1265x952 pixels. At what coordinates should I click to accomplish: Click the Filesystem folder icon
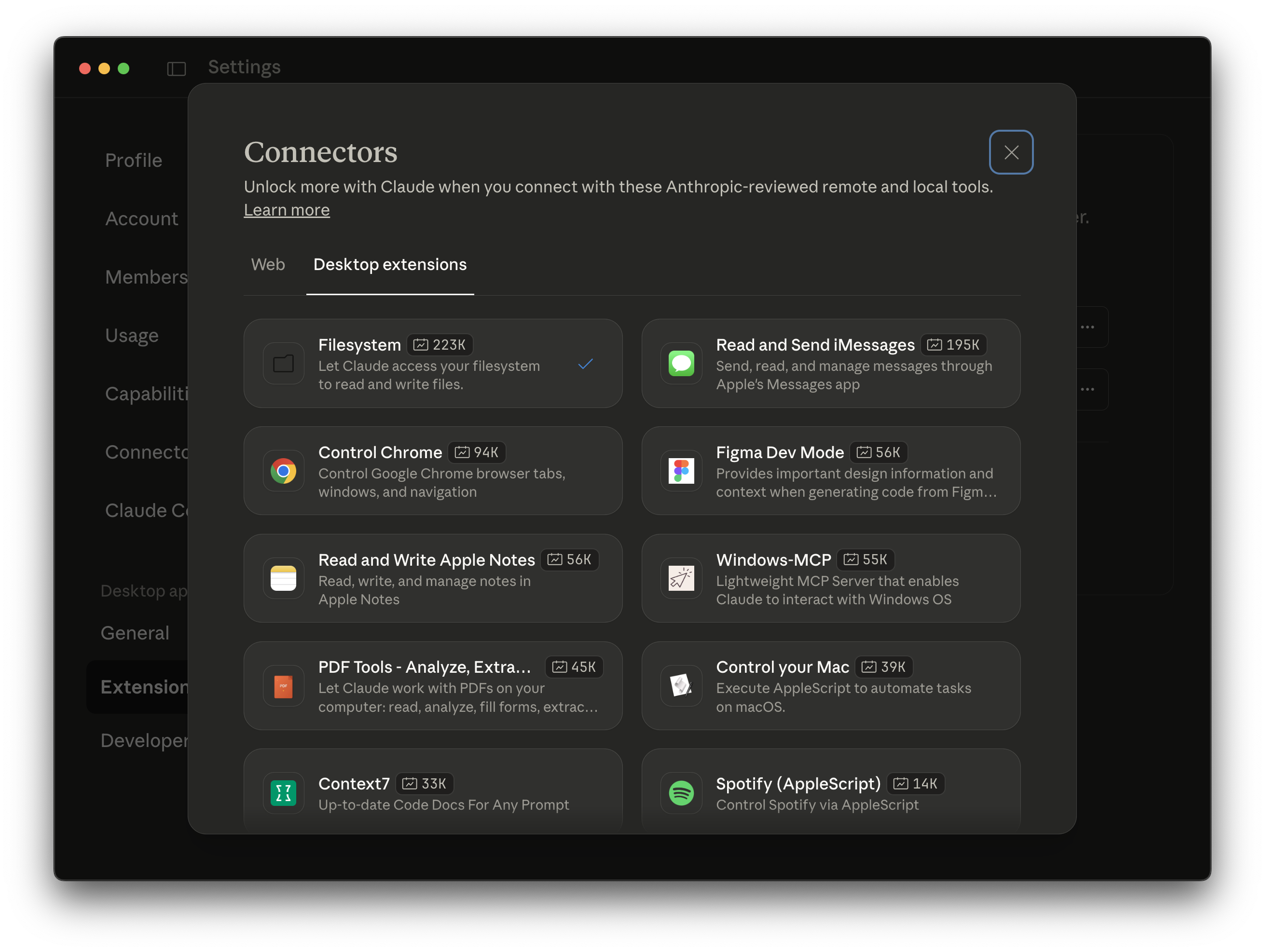pyautogui.click(x=283, y=364)
